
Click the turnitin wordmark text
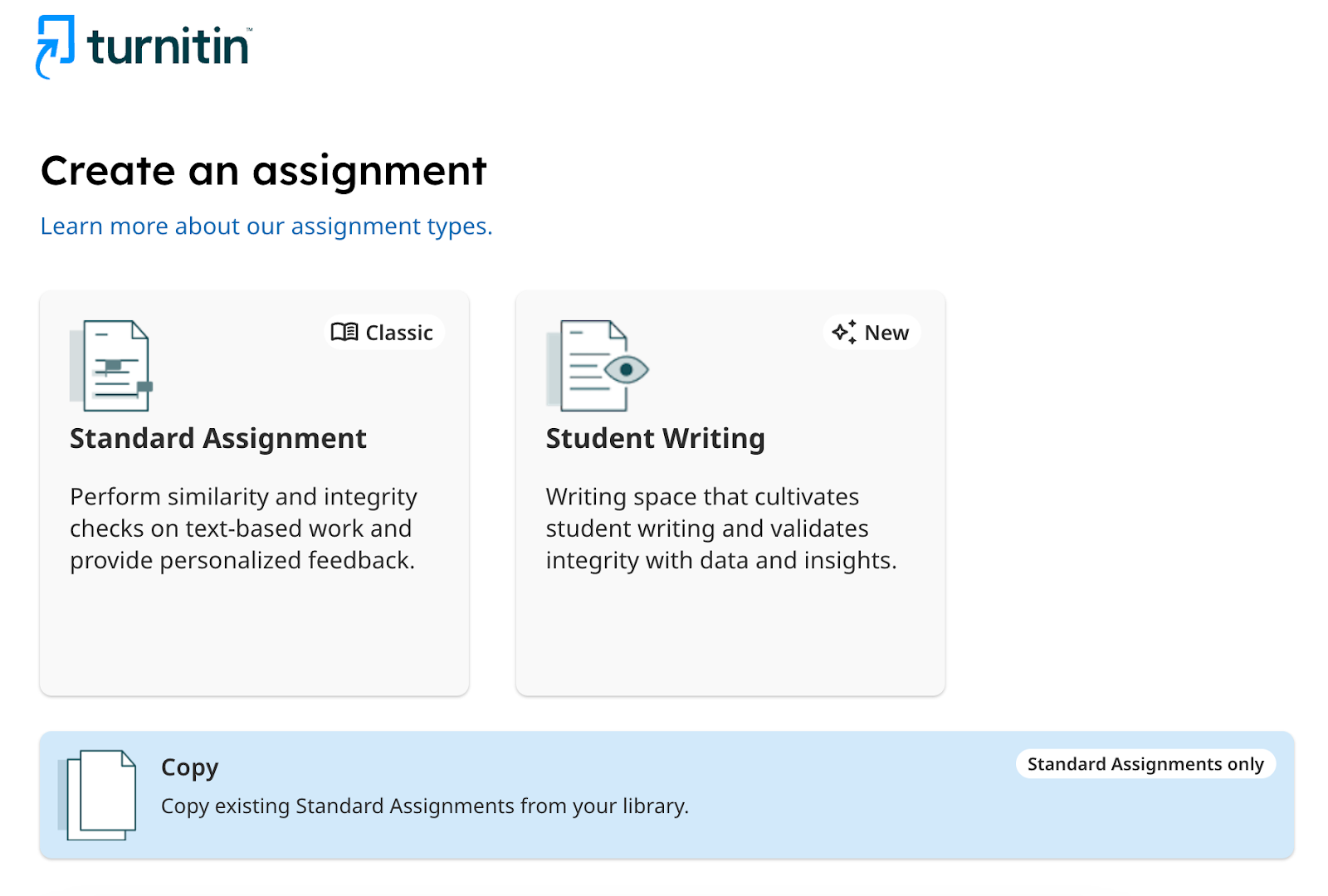click(168, 46)
